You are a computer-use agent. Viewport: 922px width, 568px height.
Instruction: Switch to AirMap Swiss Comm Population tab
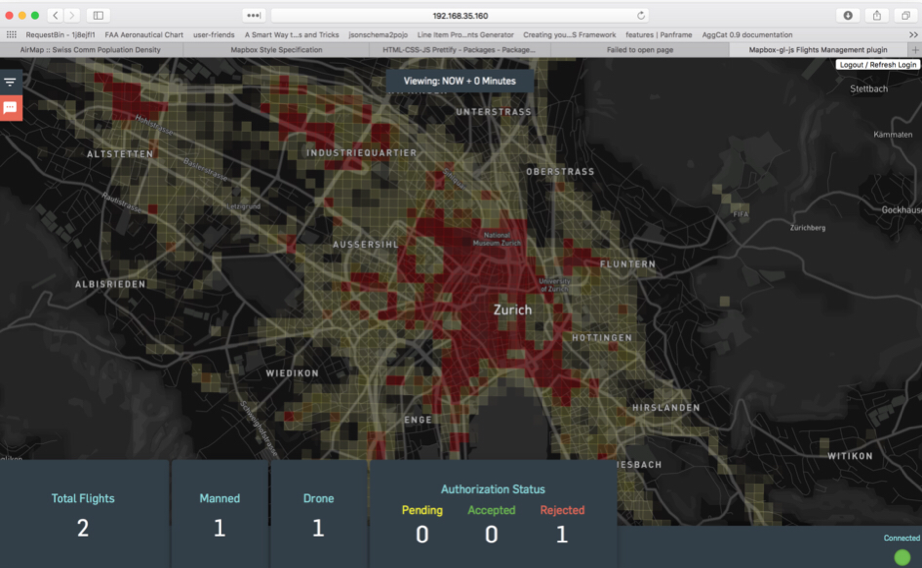(x=90, y=49)
